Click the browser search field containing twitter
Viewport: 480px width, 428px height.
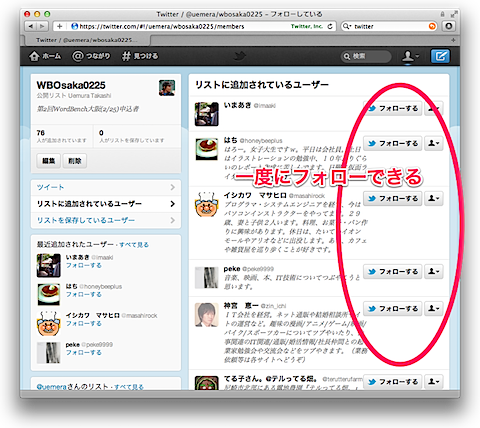[x=389, y=26]
